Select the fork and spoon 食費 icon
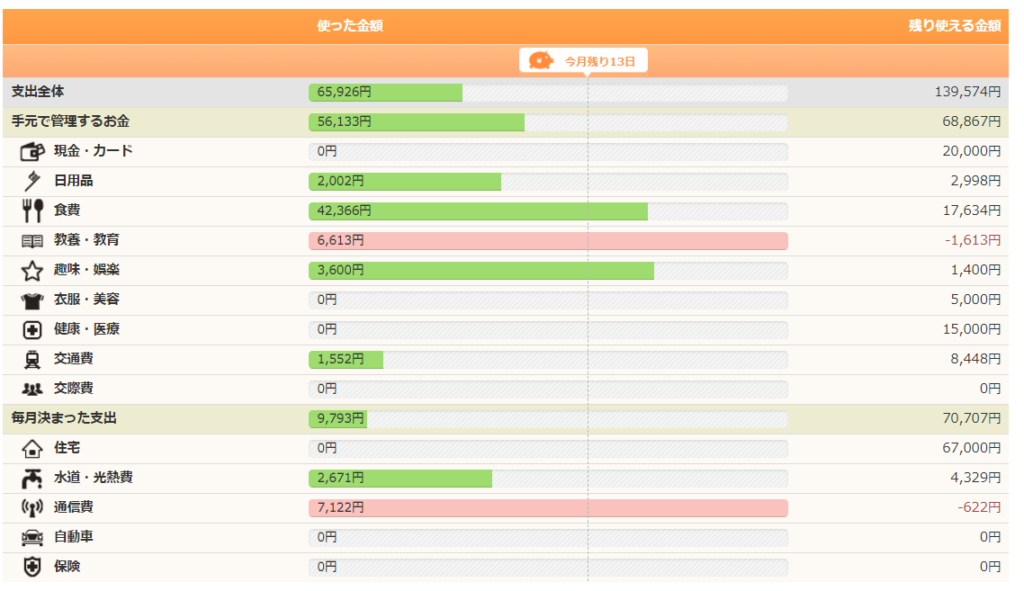Viewport: 1024px width, 591px height. [x=32, y=210]
